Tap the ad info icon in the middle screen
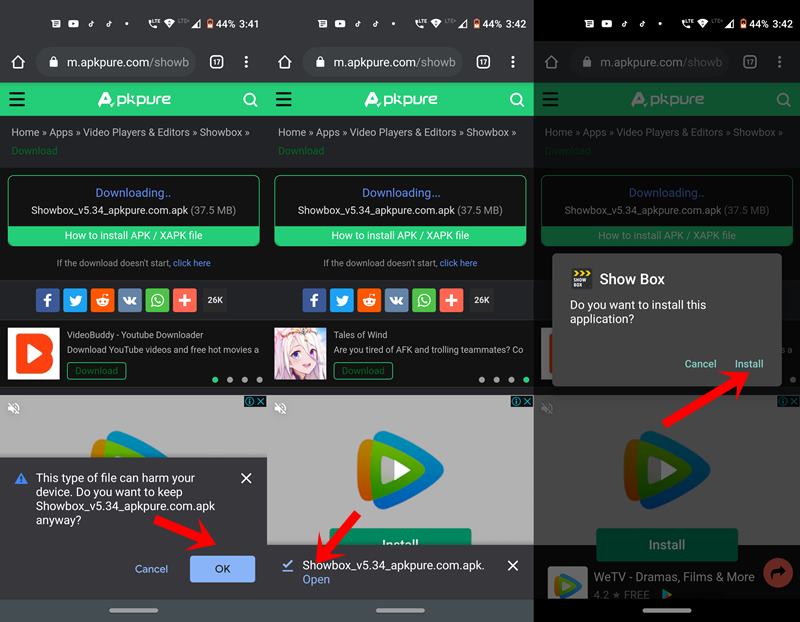The image size is (800, 622). (x=516, y=402)
